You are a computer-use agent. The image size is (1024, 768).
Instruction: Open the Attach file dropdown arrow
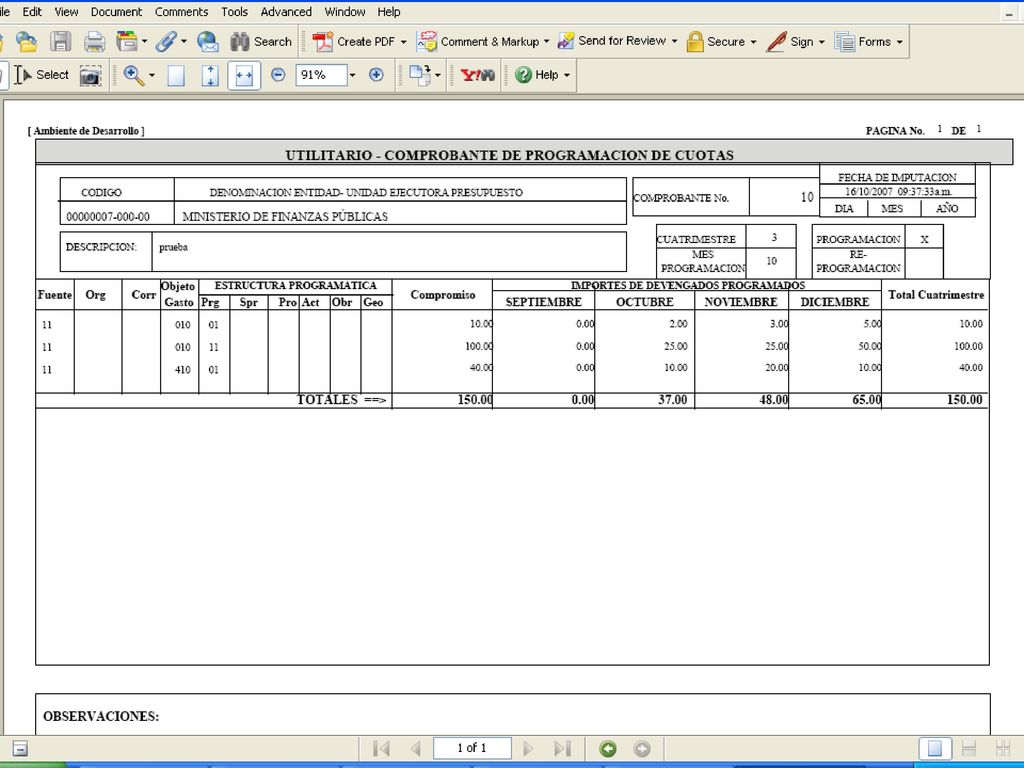184,41
